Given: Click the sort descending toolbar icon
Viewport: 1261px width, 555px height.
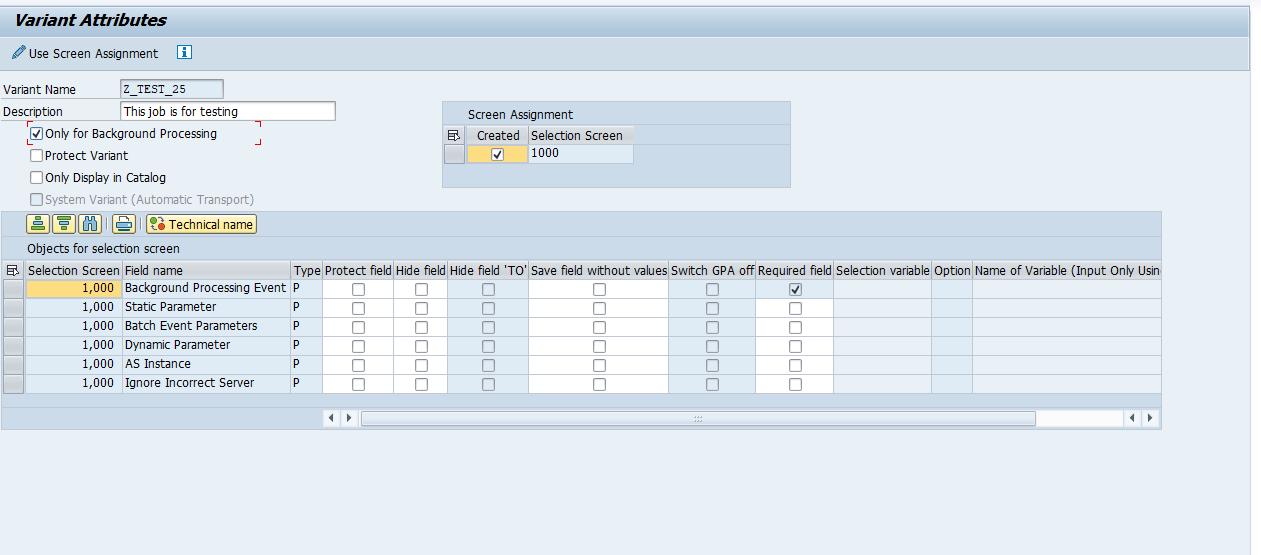Looking at the screenshot, I should (64, 224).
